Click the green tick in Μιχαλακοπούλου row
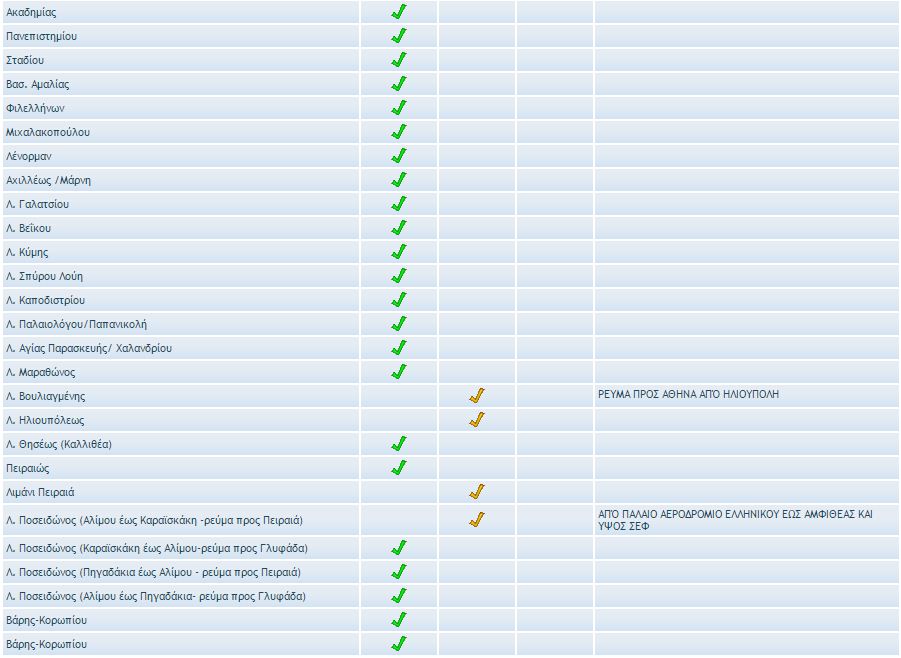Image resolution: width=901 pixels, height=658 pixels. [x=398, y=132]
